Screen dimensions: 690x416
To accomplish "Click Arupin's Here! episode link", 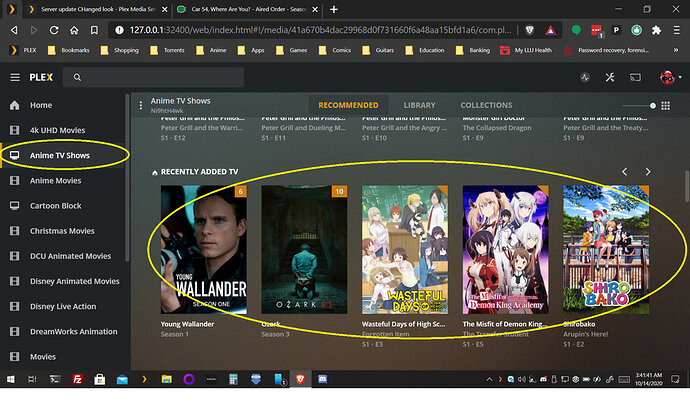I will pos(586,334).
